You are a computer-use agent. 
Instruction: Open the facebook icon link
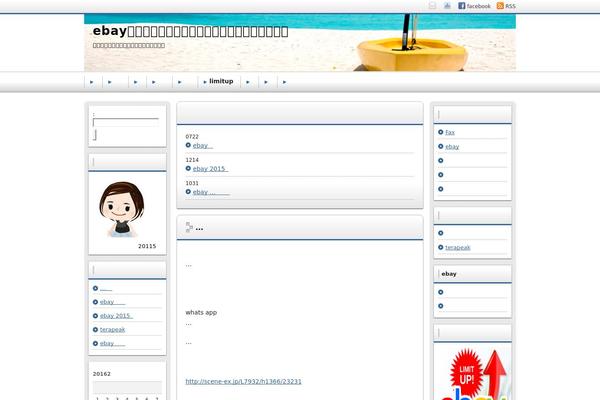pos(474,6)
